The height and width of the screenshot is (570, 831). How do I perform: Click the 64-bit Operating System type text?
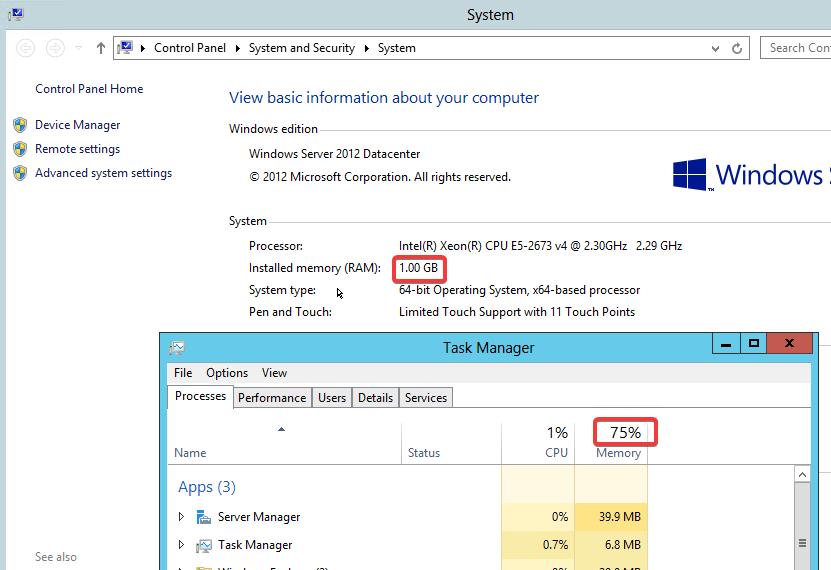point(519,290)
